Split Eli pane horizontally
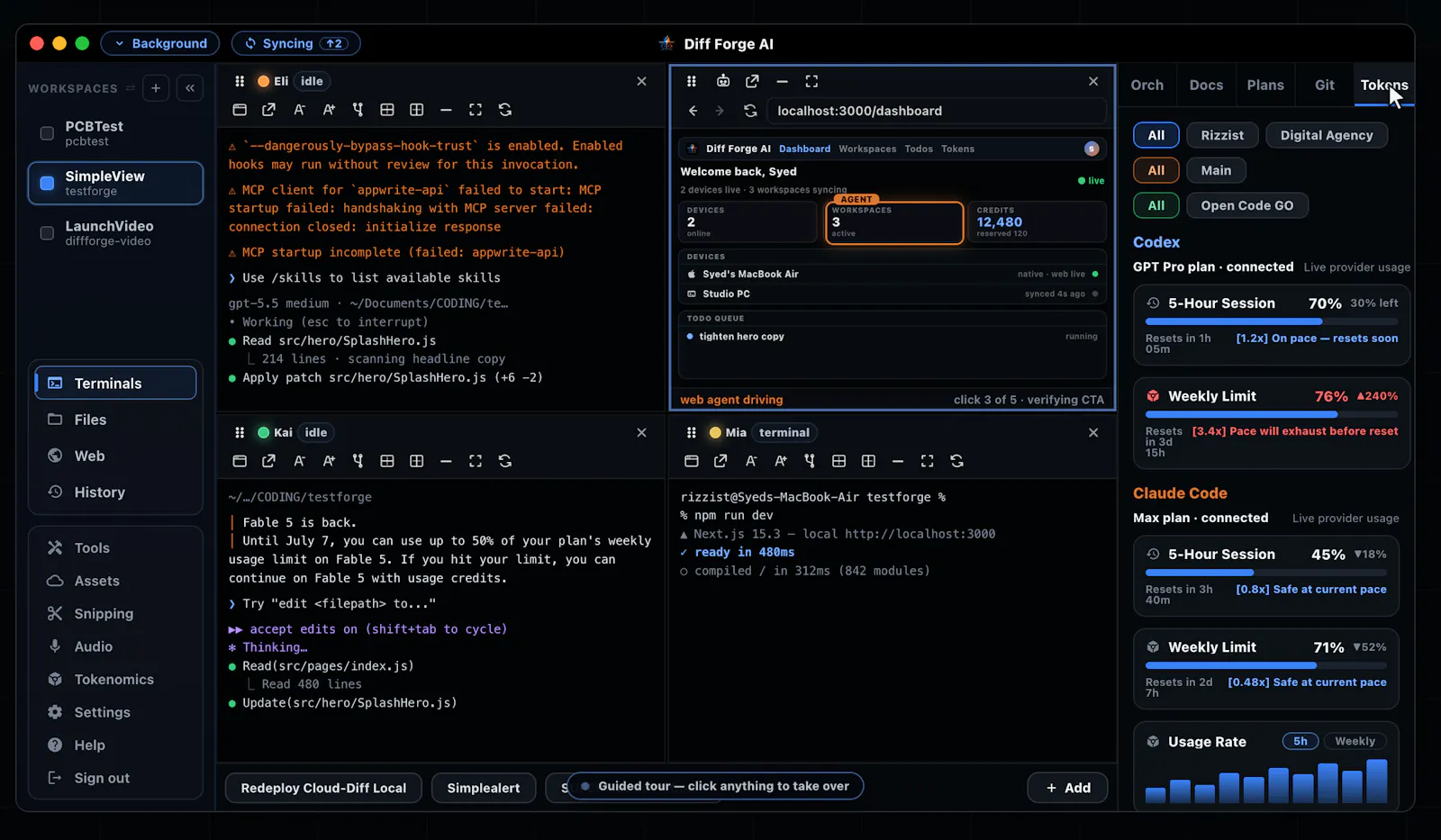 point(387,110)
